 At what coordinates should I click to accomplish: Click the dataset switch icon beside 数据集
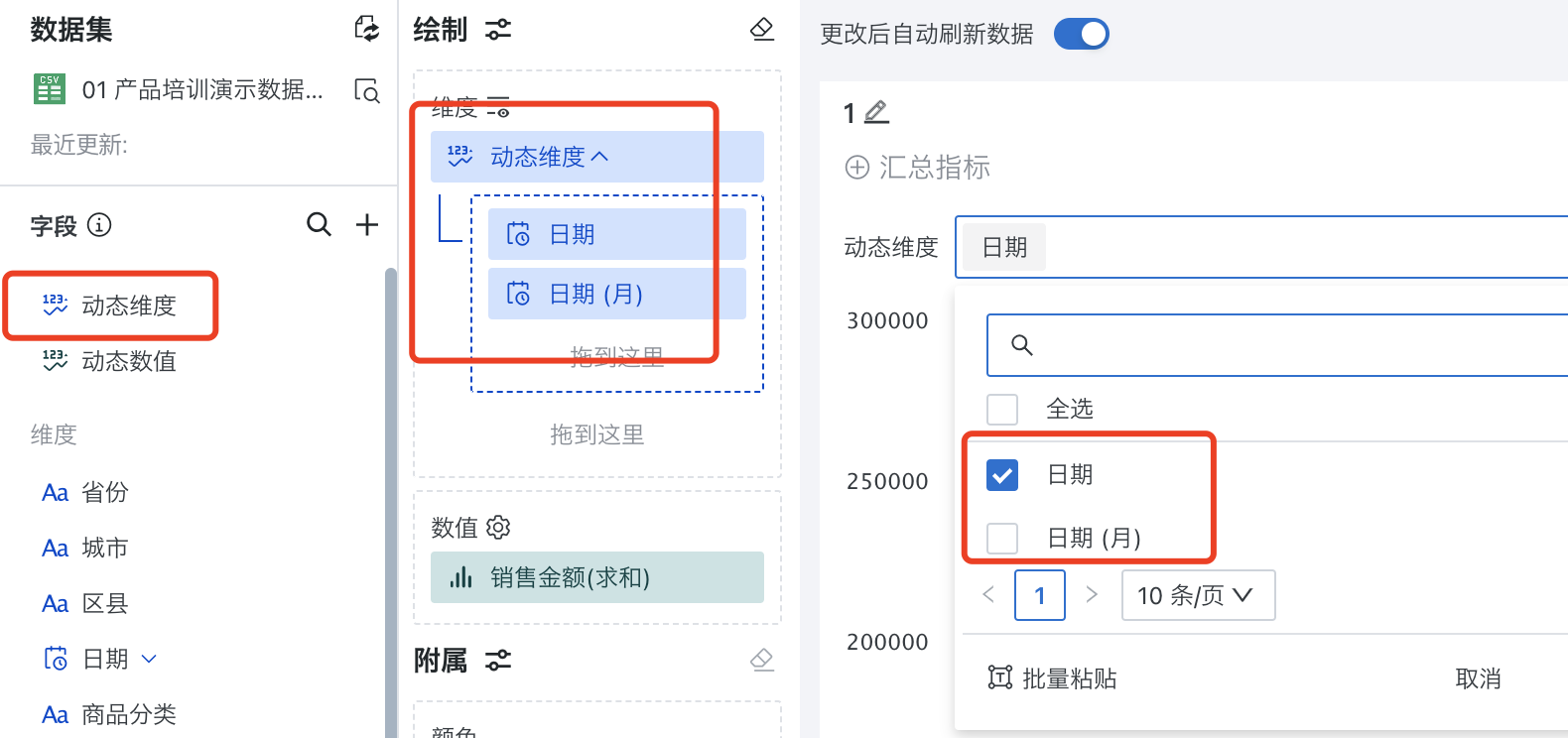[x=367, y=29]
